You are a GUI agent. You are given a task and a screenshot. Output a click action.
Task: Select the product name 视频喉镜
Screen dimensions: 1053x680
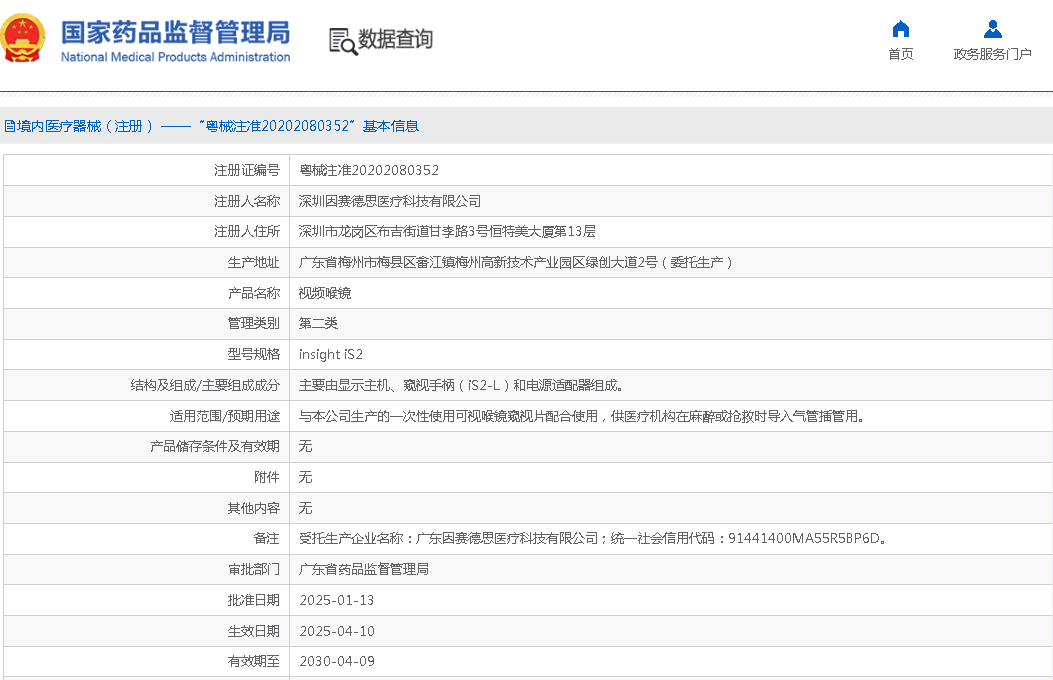(325, 293)
